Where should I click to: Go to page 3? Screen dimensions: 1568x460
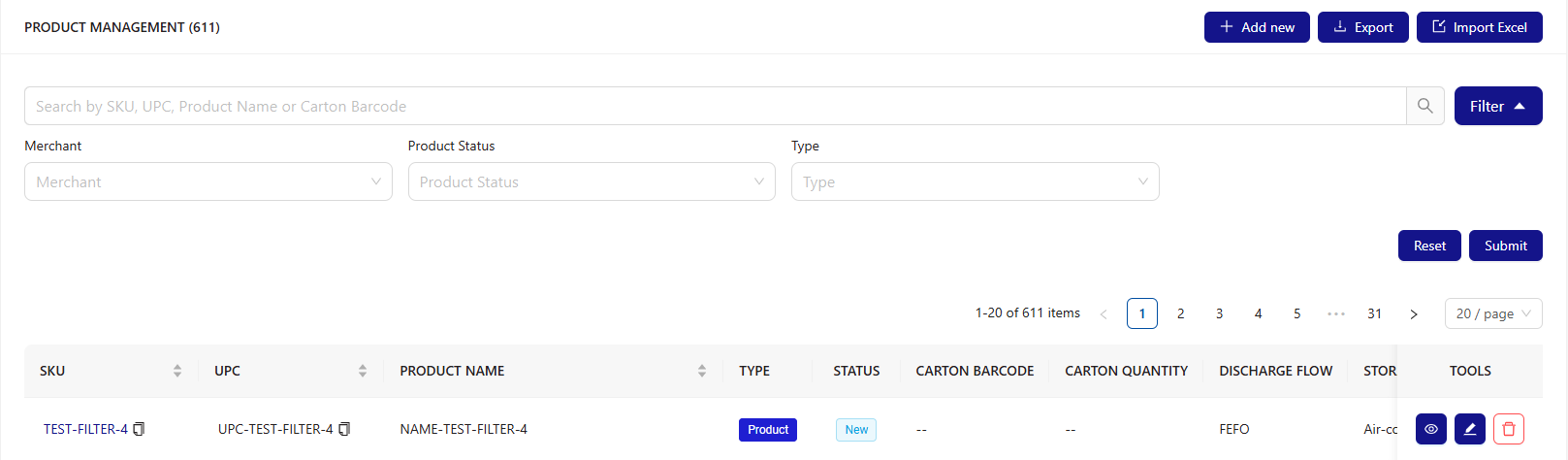(1220, 313)
